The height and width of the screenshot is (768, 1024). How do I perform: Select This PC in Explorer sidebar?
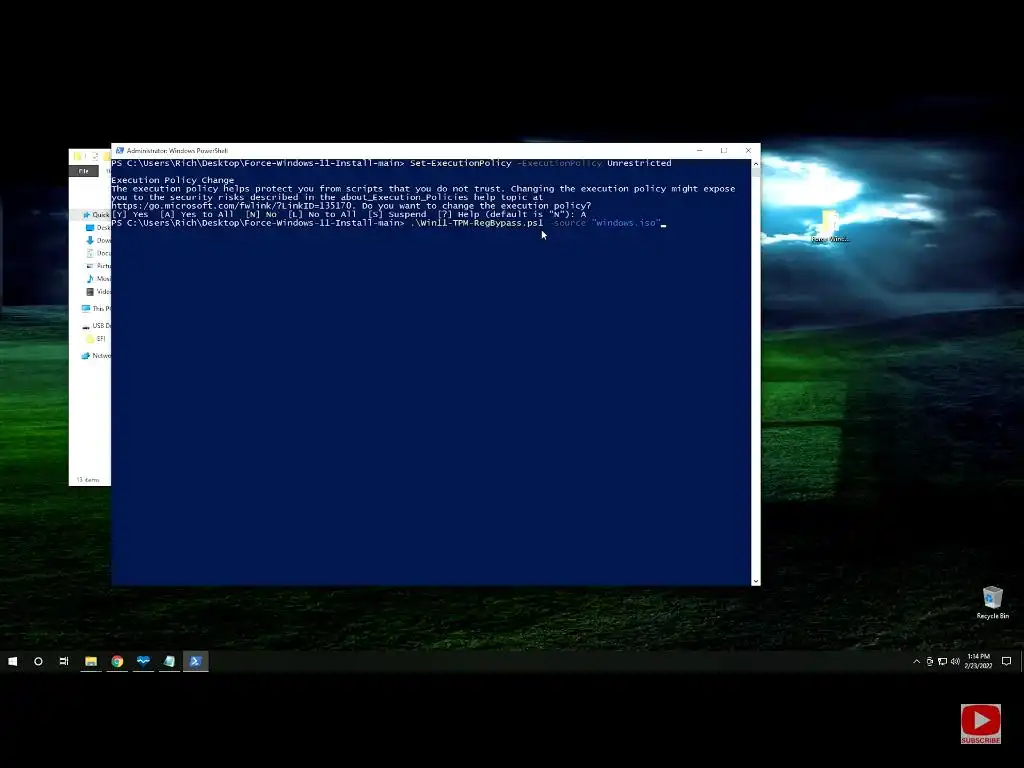pyautogui.click(x=96, y=308)
